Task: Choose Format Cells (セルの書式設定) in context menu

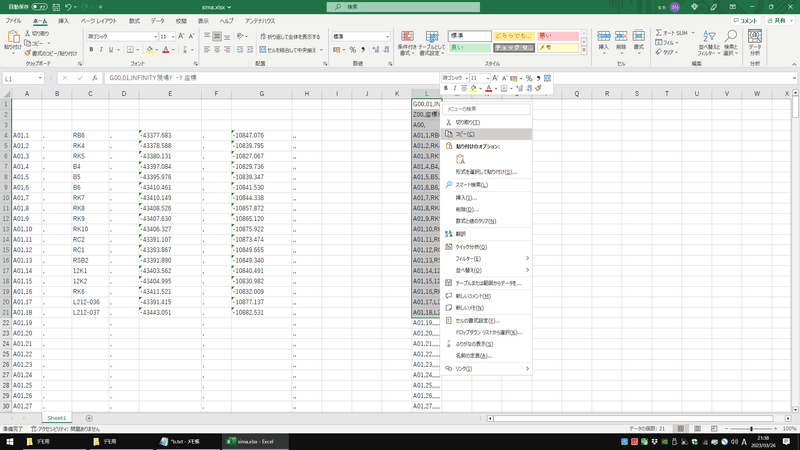Action: [x=486, y=321]
